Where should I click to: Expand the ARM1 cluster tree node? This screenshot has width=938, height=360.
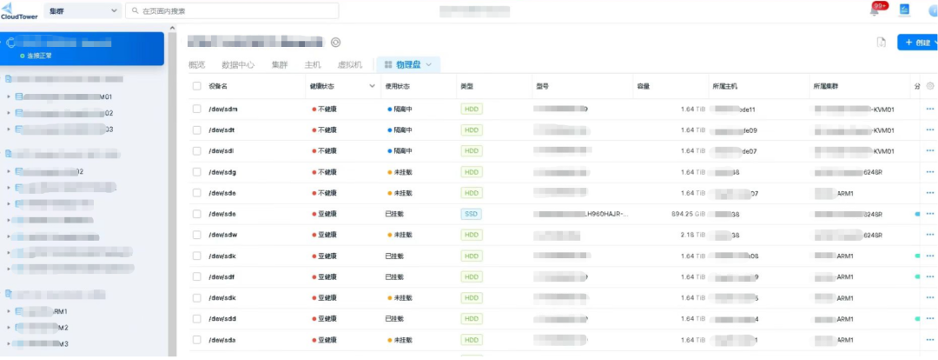[8, 312]
